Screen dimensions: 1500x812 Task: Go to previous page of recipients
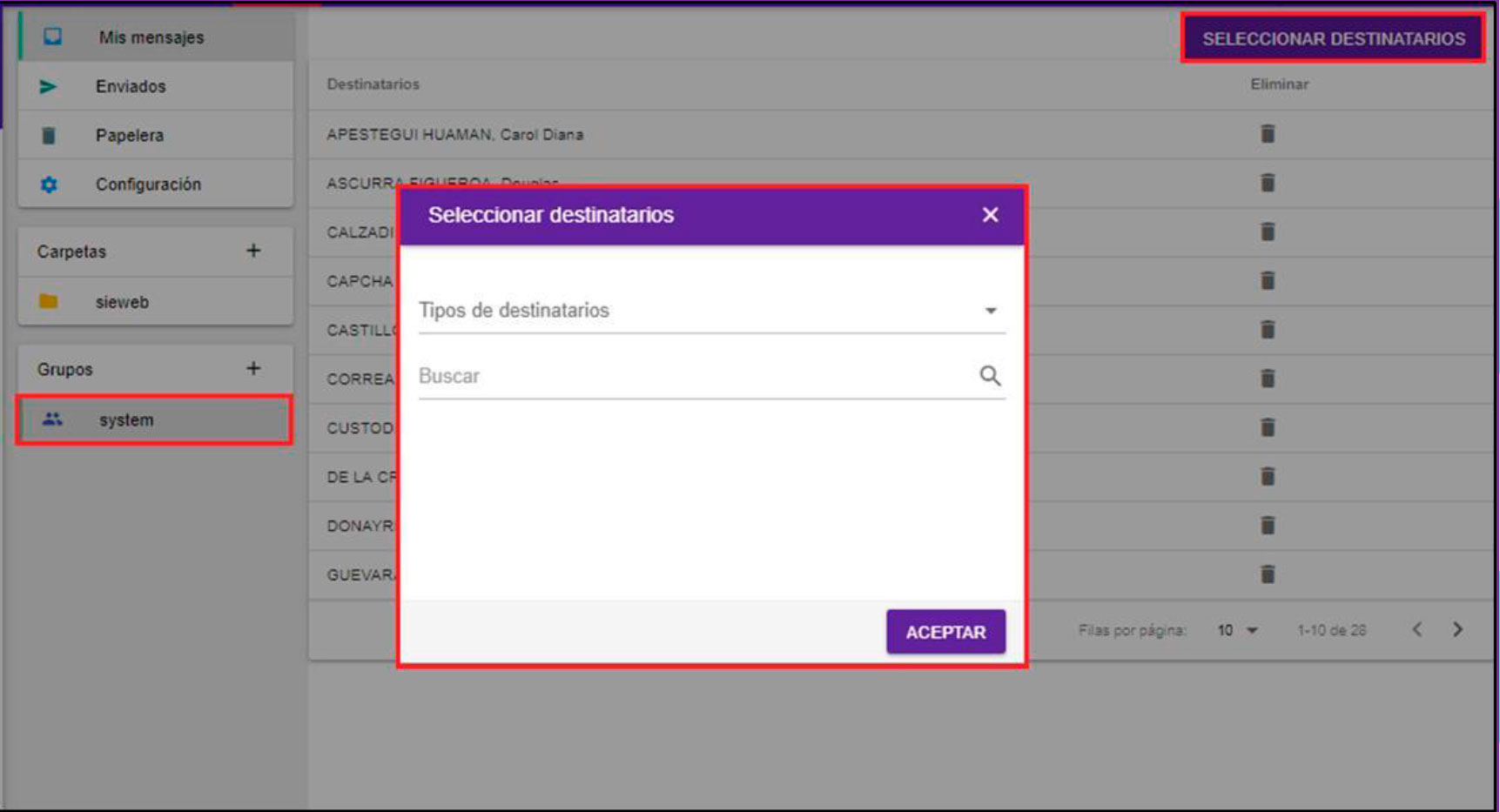1416,629
